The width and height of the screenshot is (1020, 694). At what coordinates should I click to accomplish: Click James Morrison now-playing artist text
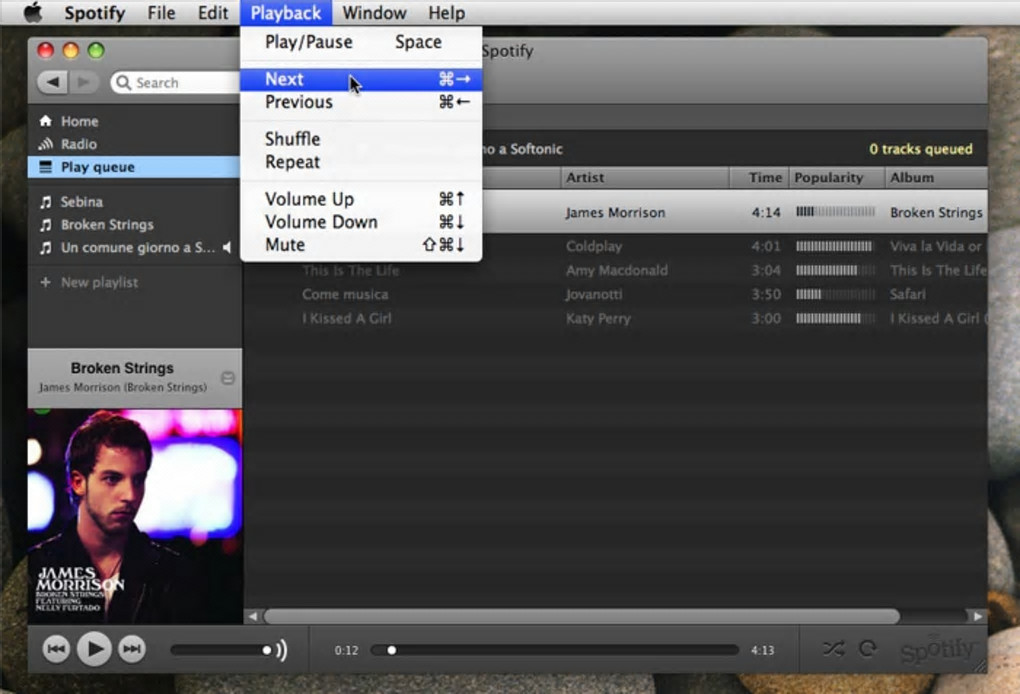122,388
